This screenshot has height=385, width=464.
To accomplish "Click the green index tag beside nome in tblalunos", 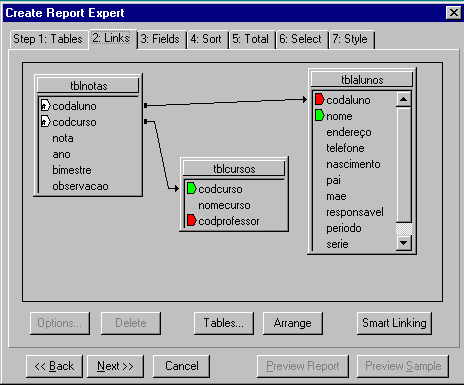I will pyautogui.click(x=319, y=115).
